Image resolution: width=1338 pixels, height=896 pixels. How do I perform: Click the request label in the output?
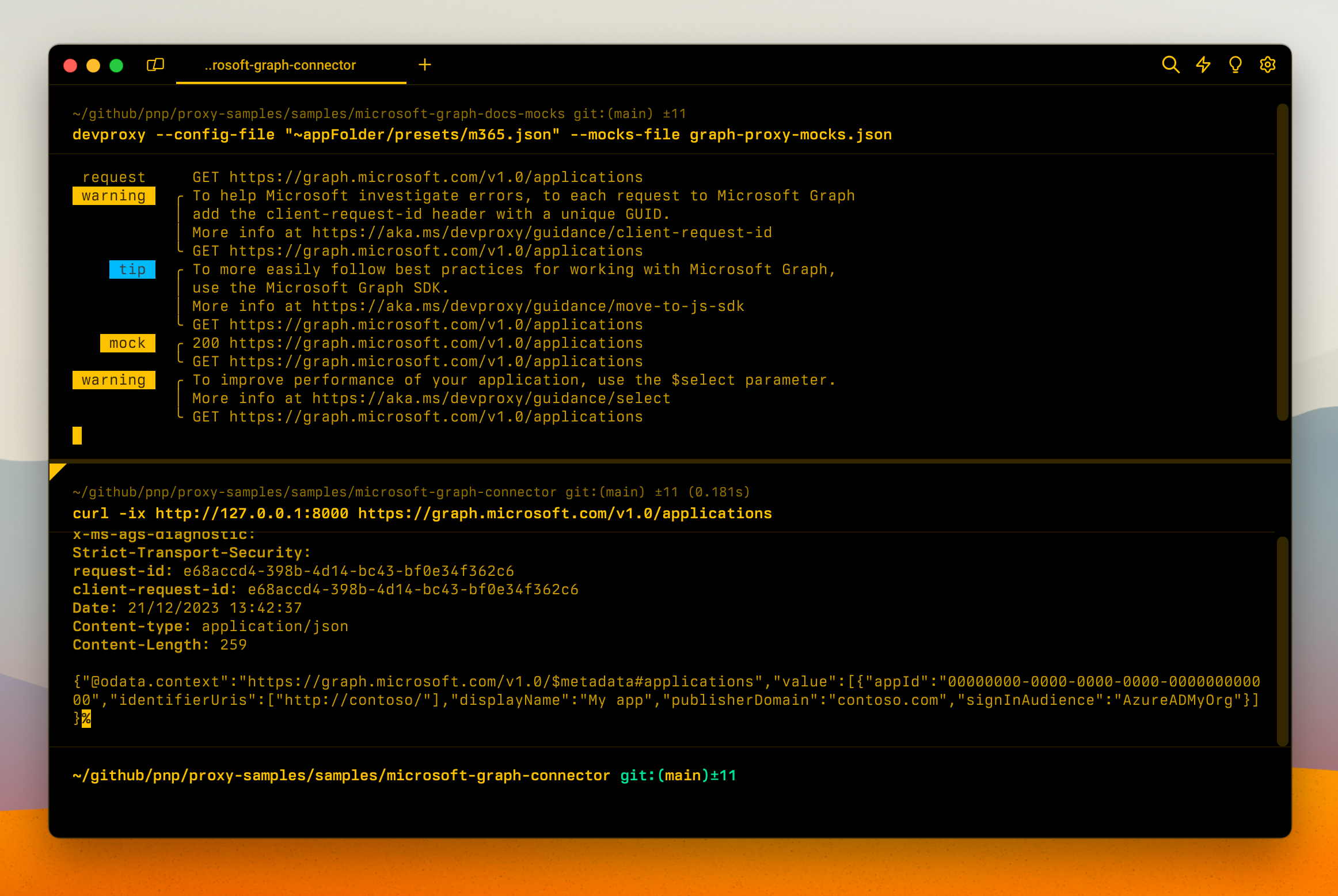(x=113, y=177)
